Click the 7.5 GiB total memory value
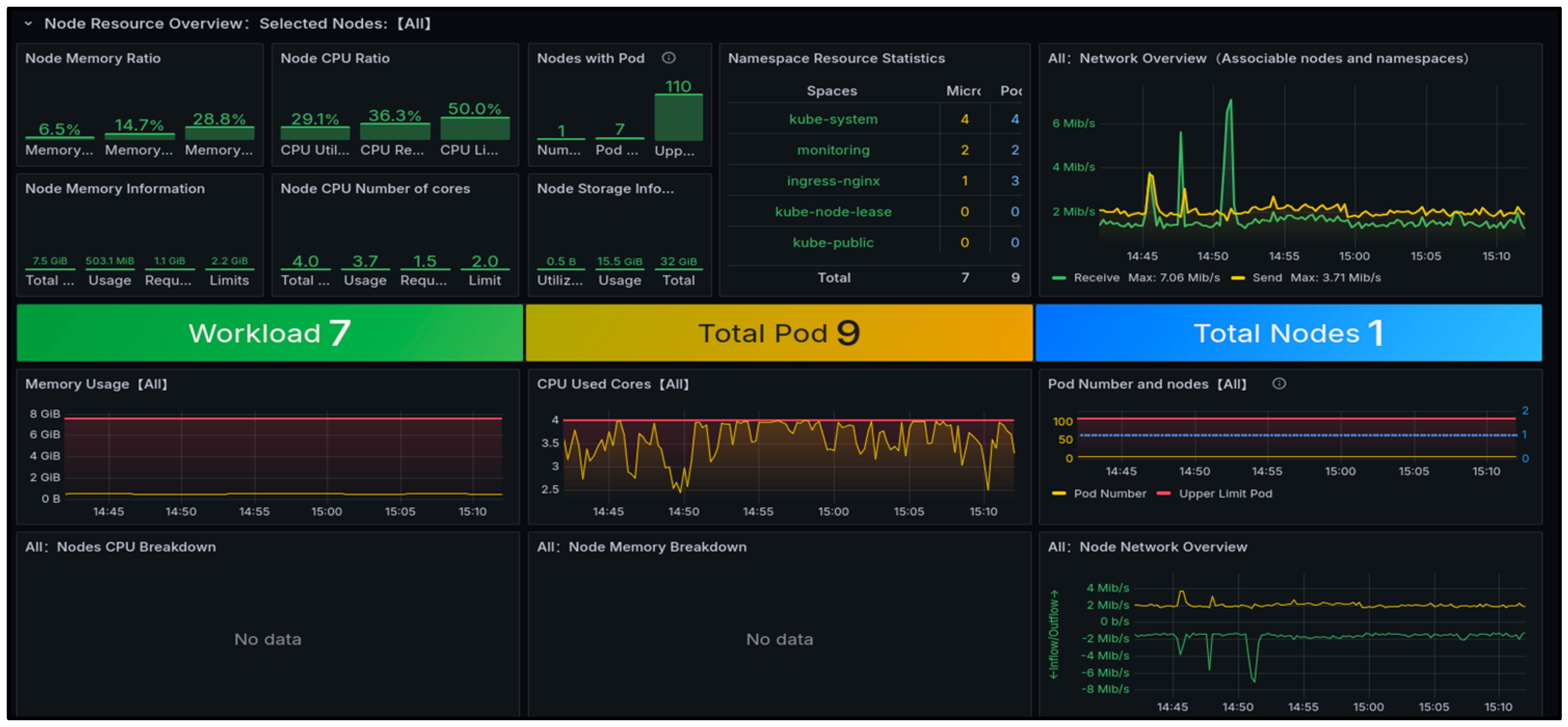The image size is (1568, 727). click(x=50, y=261)
